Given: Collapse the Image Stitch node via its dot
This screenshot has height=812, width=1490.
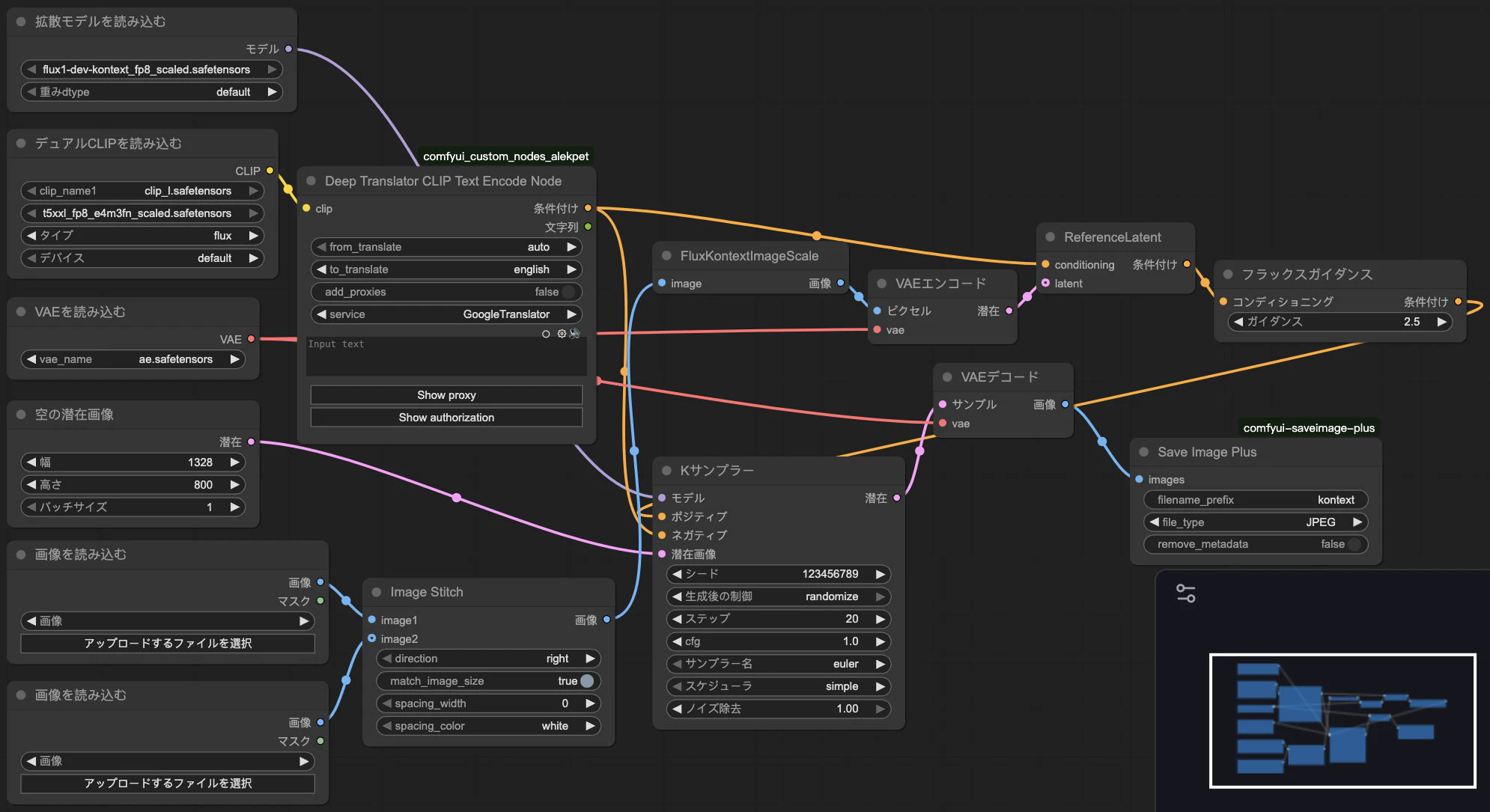Looking at the screenshot, I should [x=377, y=592].
